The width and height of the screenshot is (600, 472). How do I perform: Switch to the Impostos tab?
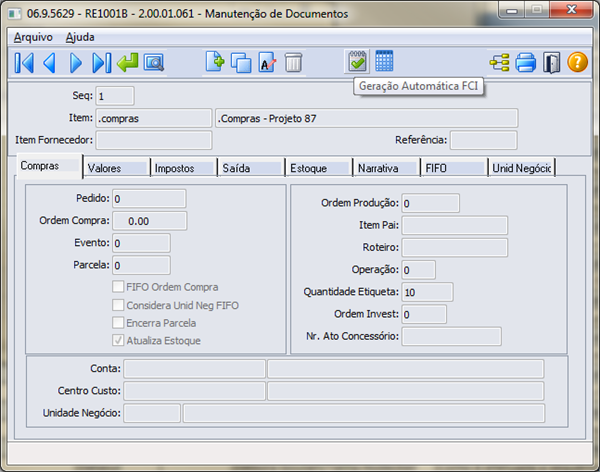[x=184, y=168]
